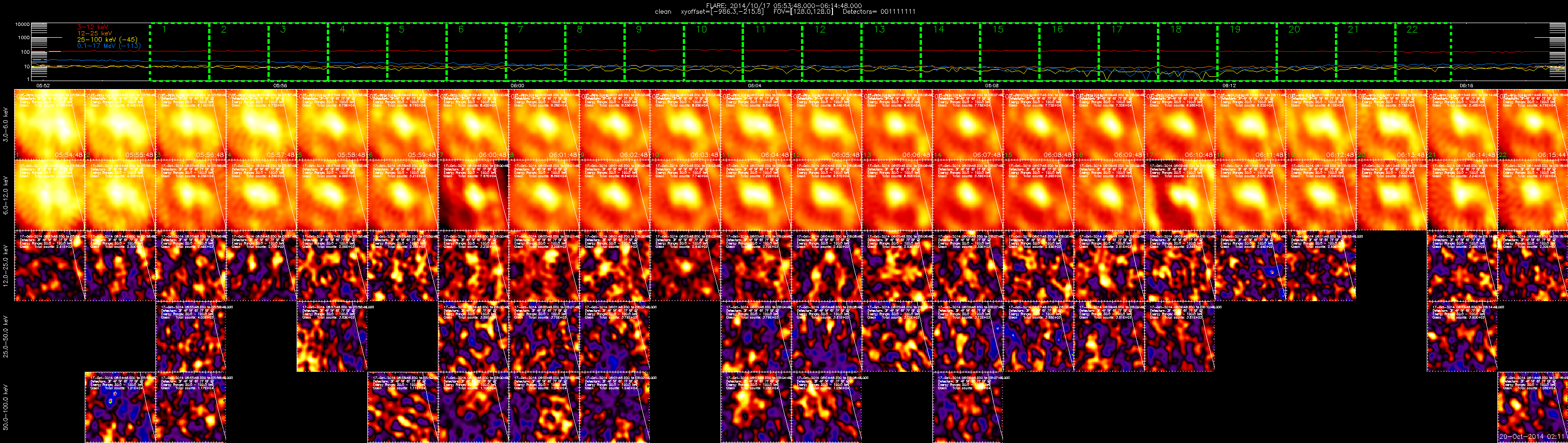Open the 3.0-6.0 keV image stamped 05:56:48
The height and width of the screenshot is (443, 1568).
tap(191, 124)
